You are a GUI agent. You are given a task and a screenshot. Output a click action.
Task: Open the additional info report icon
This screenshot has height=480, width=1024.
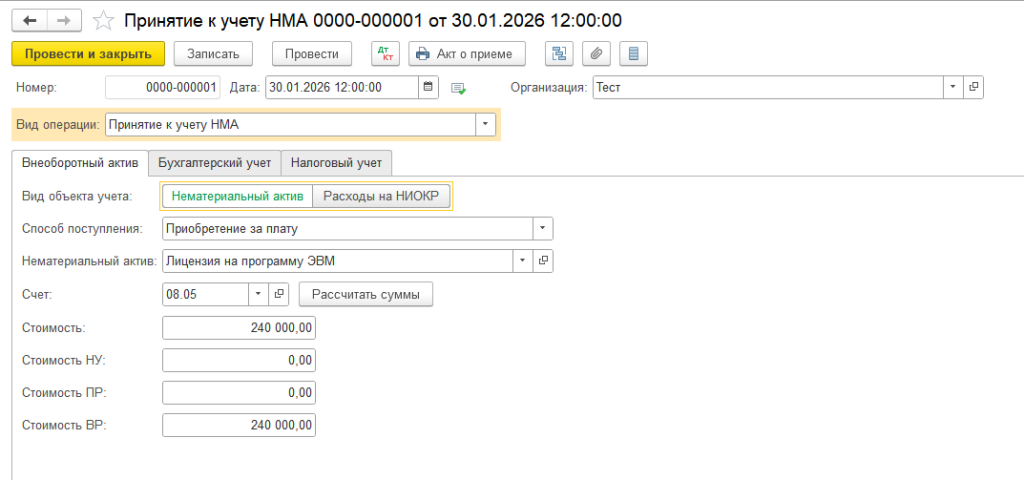tap(633, 54)
